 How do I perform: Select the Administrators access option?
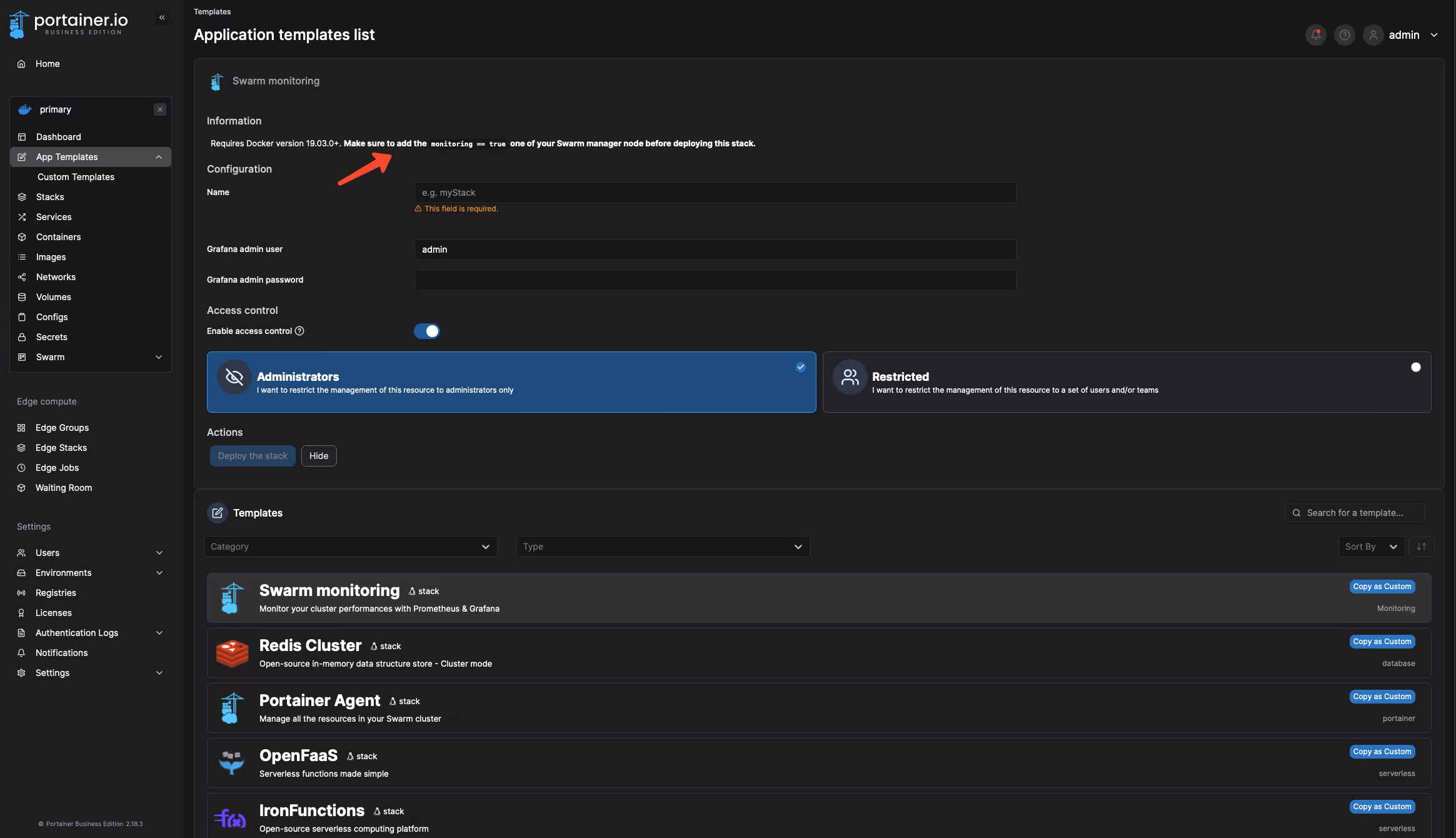tap(511, 382)
